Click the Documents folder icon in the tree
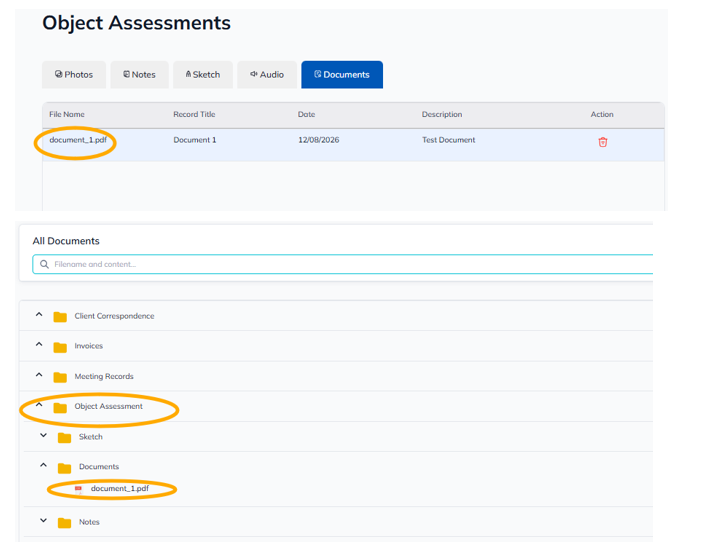 64,468
